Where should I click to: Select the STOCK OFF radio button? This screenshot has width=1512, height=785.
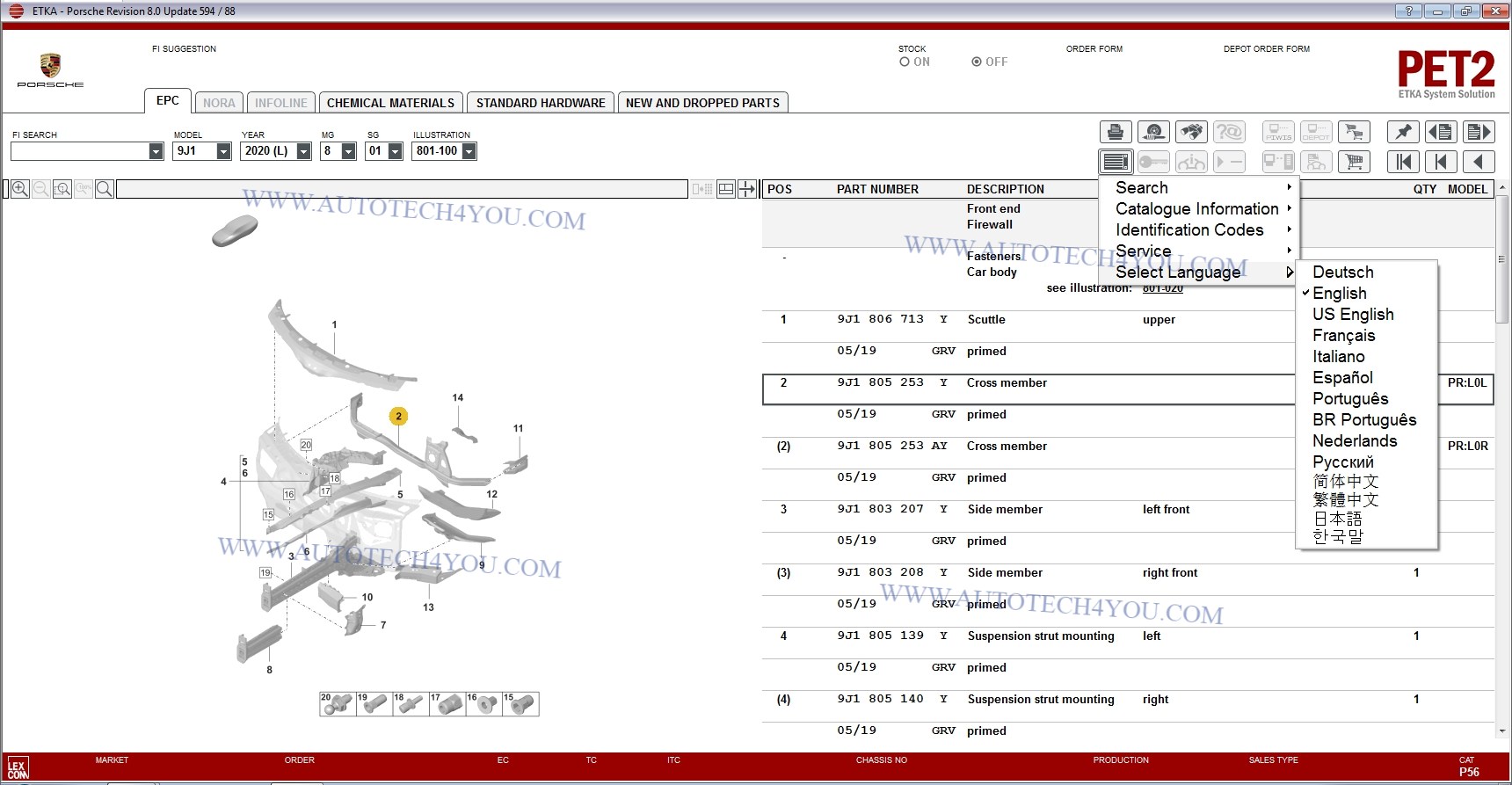(977, 62)
